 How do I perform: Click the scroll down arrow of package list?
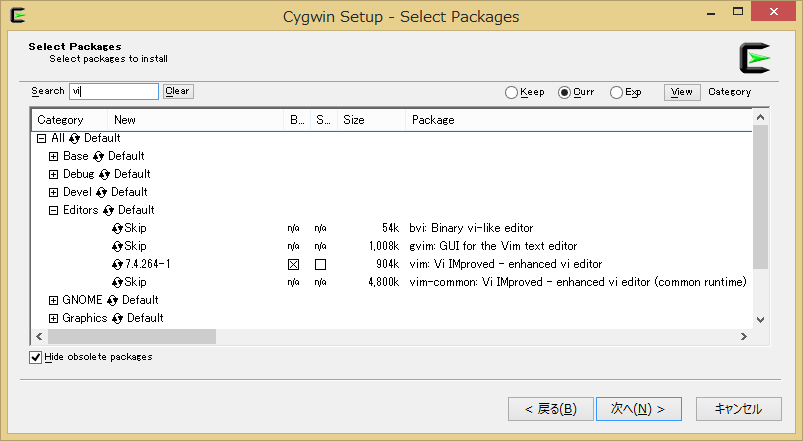[760, 320]
